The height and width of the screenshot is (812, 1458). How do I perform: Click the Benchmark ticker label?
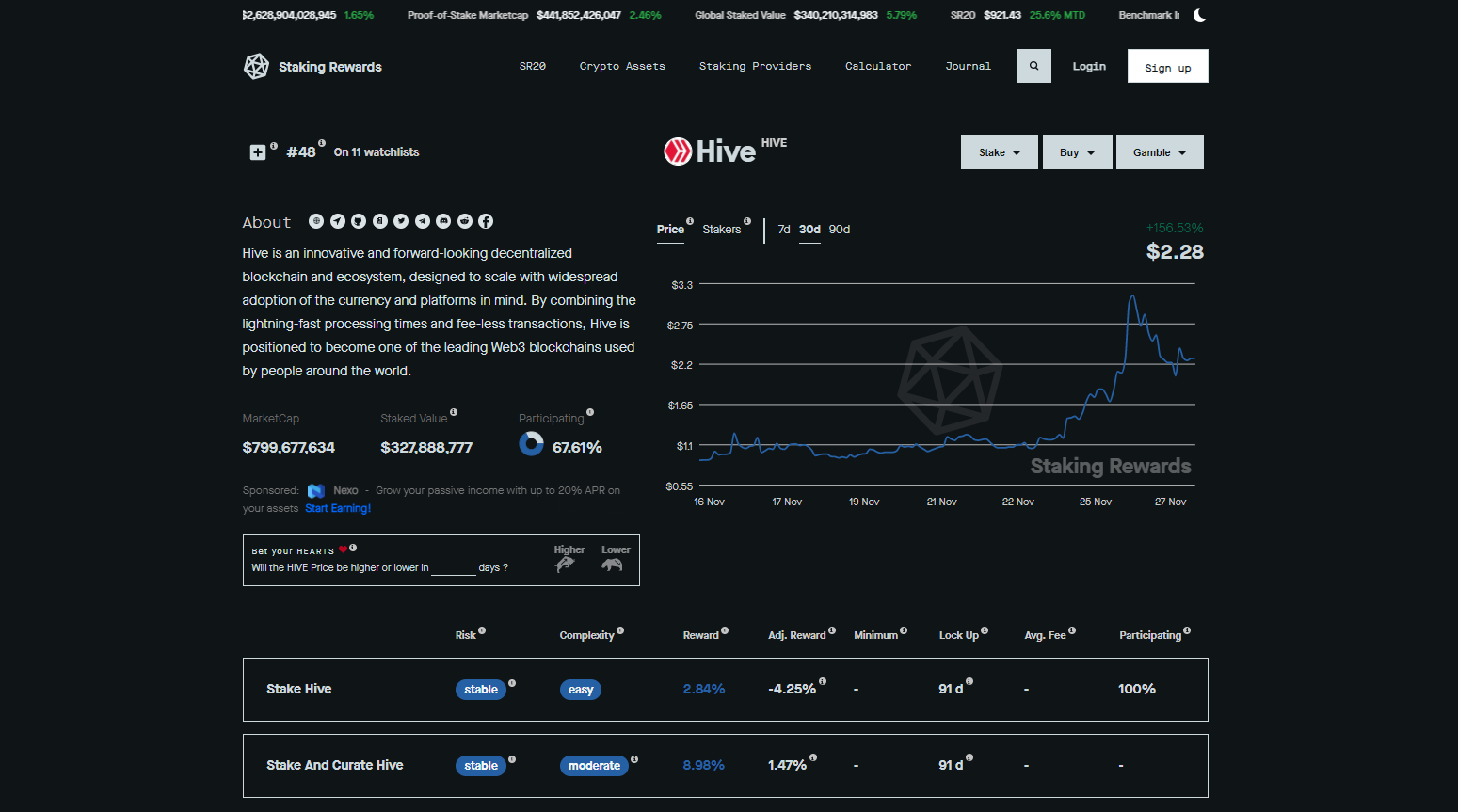click(x=1148, y=15)
